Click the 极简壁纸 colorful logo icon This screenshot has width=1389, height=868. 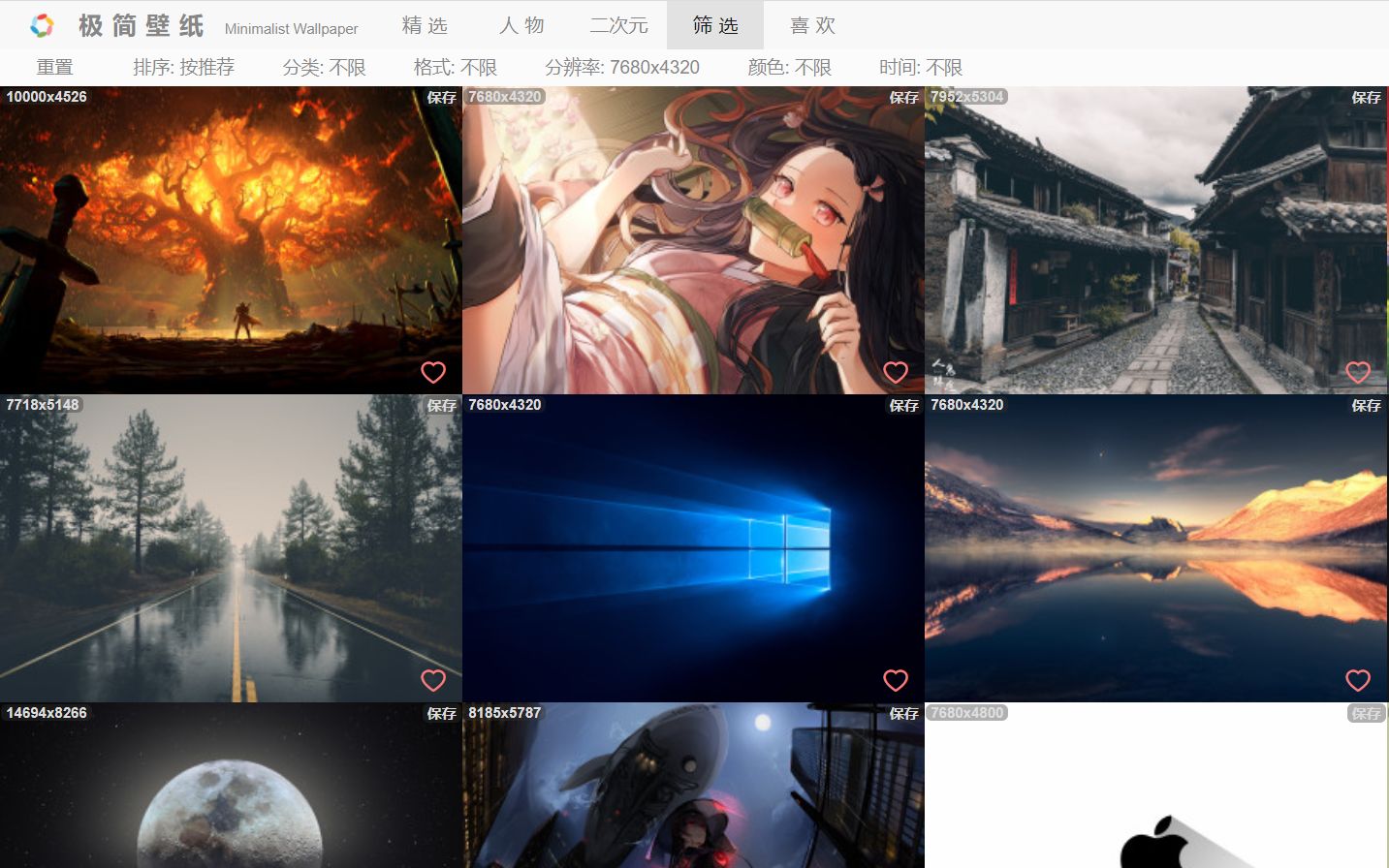tap(42, 25)
